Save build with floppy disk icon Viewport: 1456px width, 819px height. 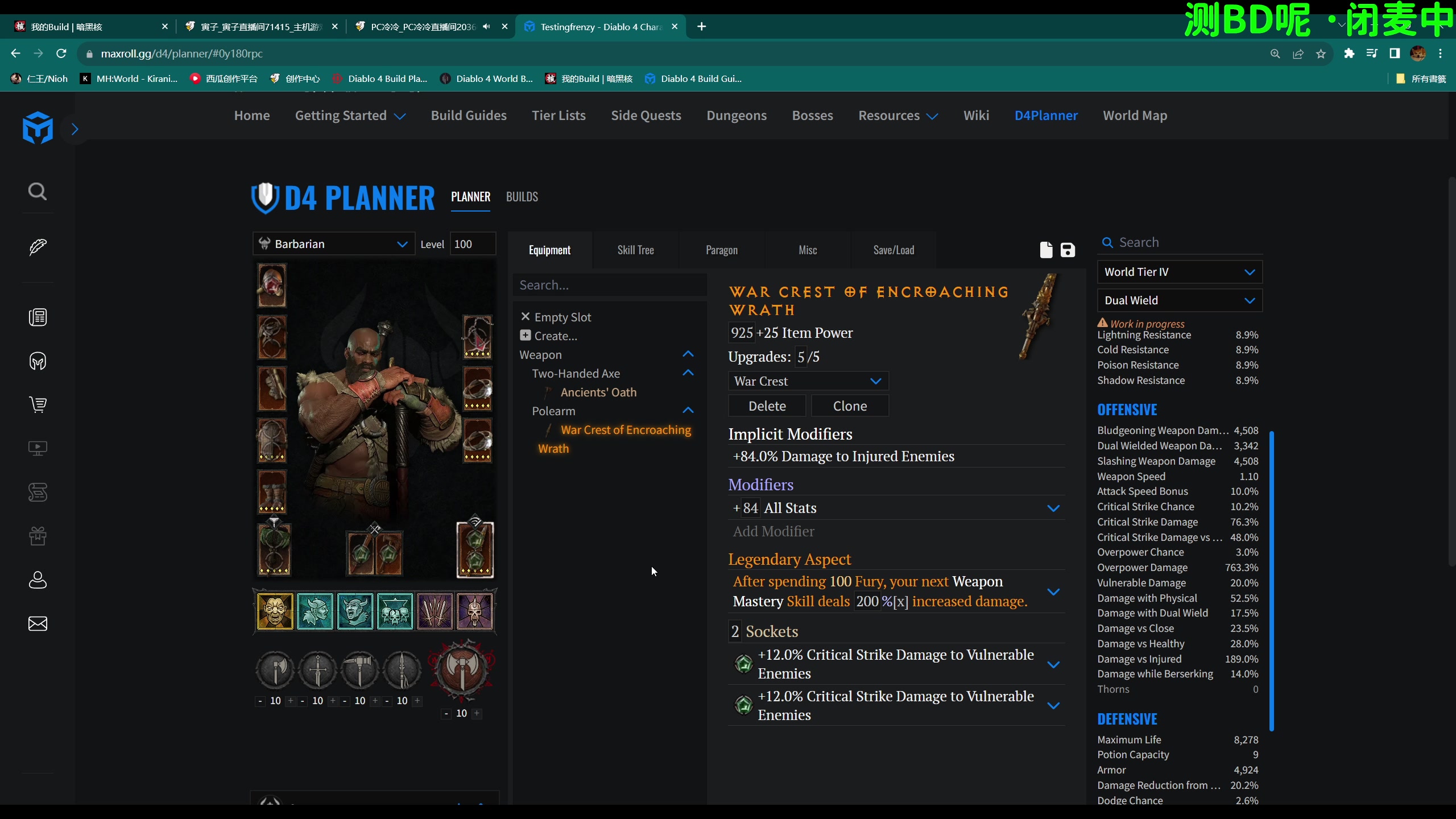pos(1068,250)
